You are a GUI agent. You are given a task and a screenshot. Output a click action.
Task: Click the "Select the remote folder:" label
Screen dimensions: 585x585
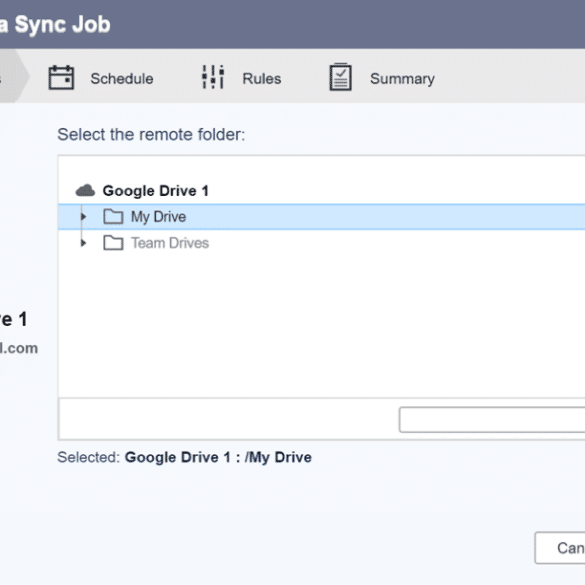[151, 134]
